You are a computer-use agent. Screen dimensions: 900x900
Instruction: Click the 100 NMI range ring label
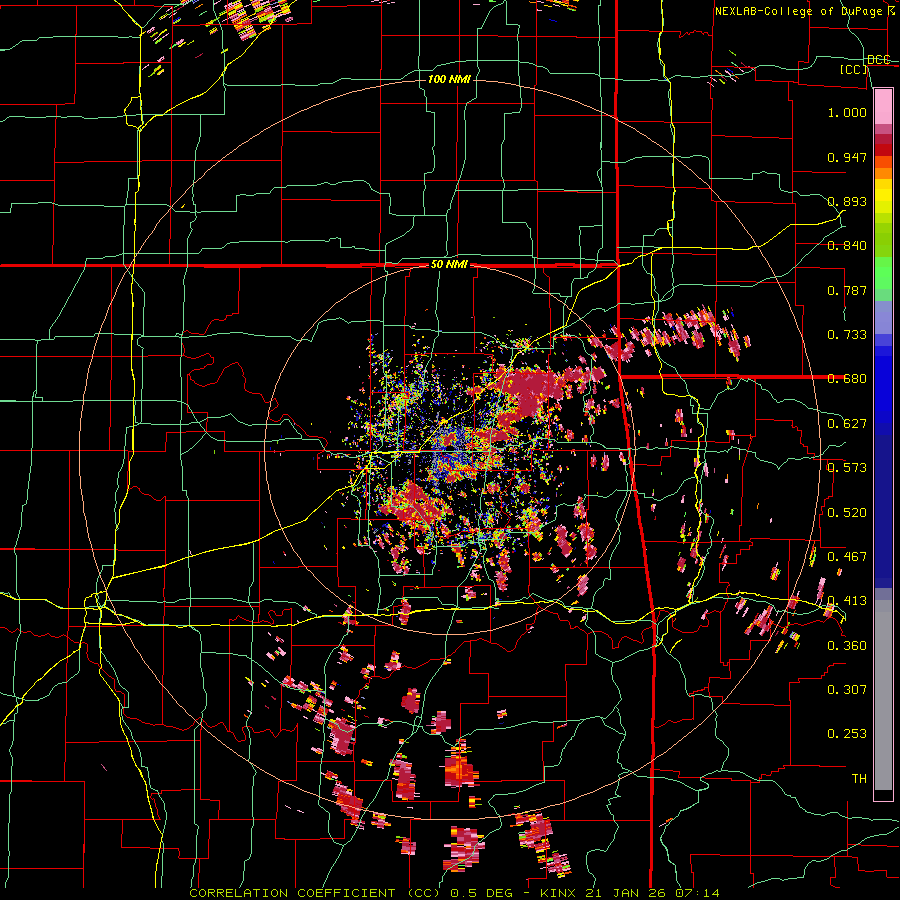pyautogui.click(x=449, y=79)
